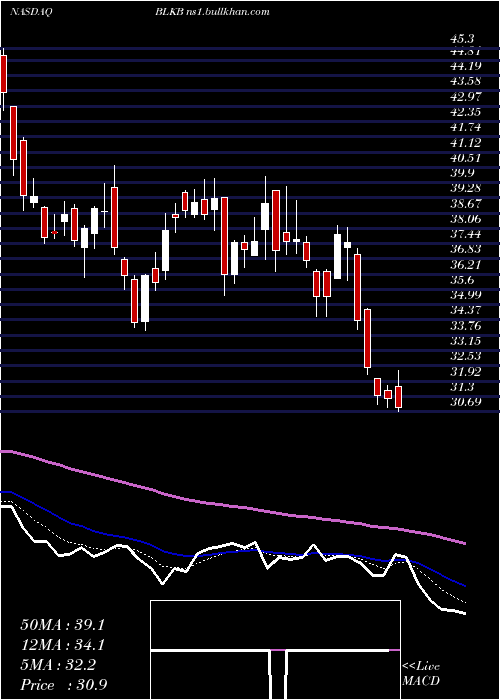This screenshot has height=700, width=500.
Task: Click the 42.97 price axis label
Action: tap(466, 96)
